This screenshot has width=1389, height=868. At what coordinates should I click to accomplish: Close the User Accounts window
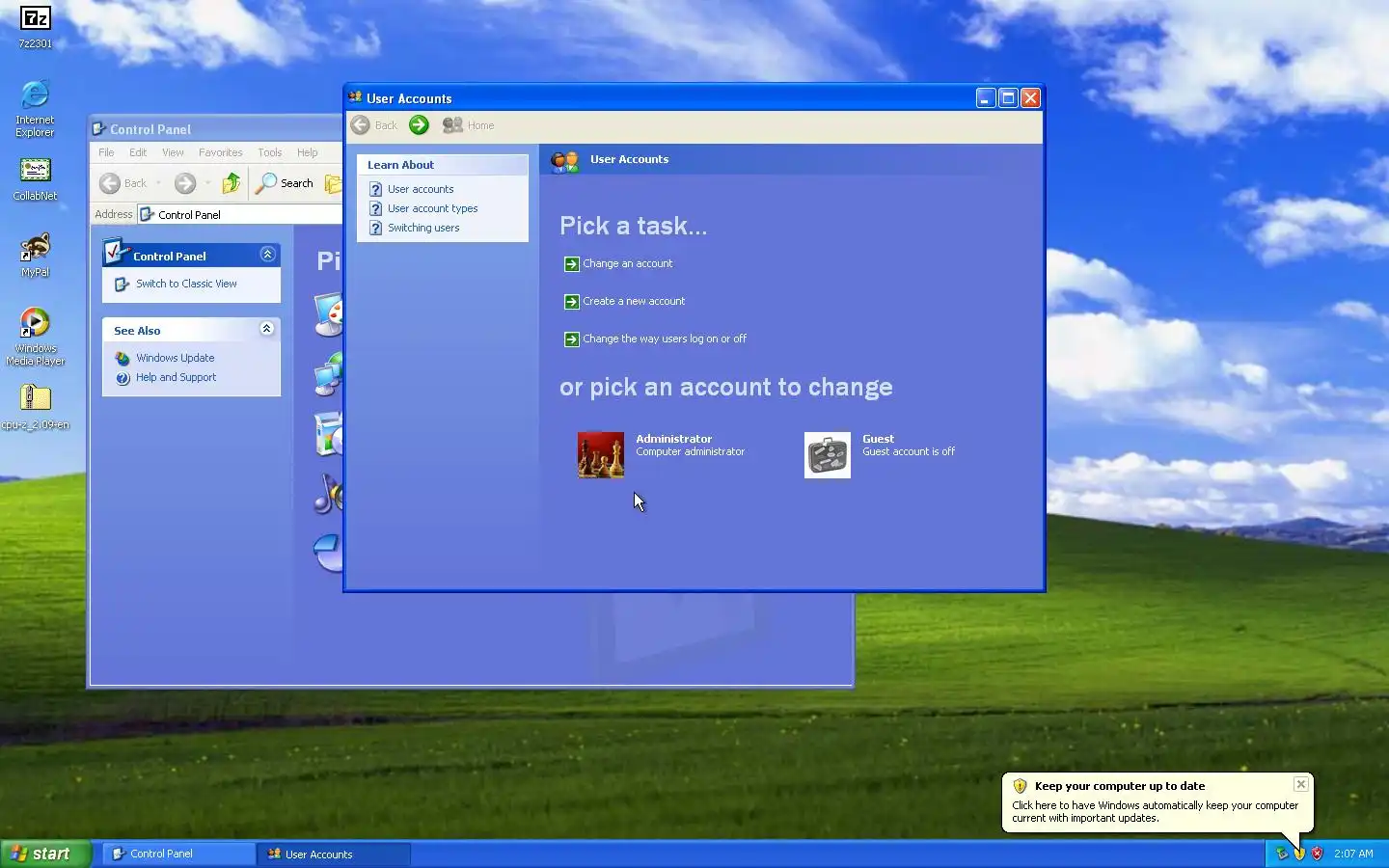click(1030, 97)
